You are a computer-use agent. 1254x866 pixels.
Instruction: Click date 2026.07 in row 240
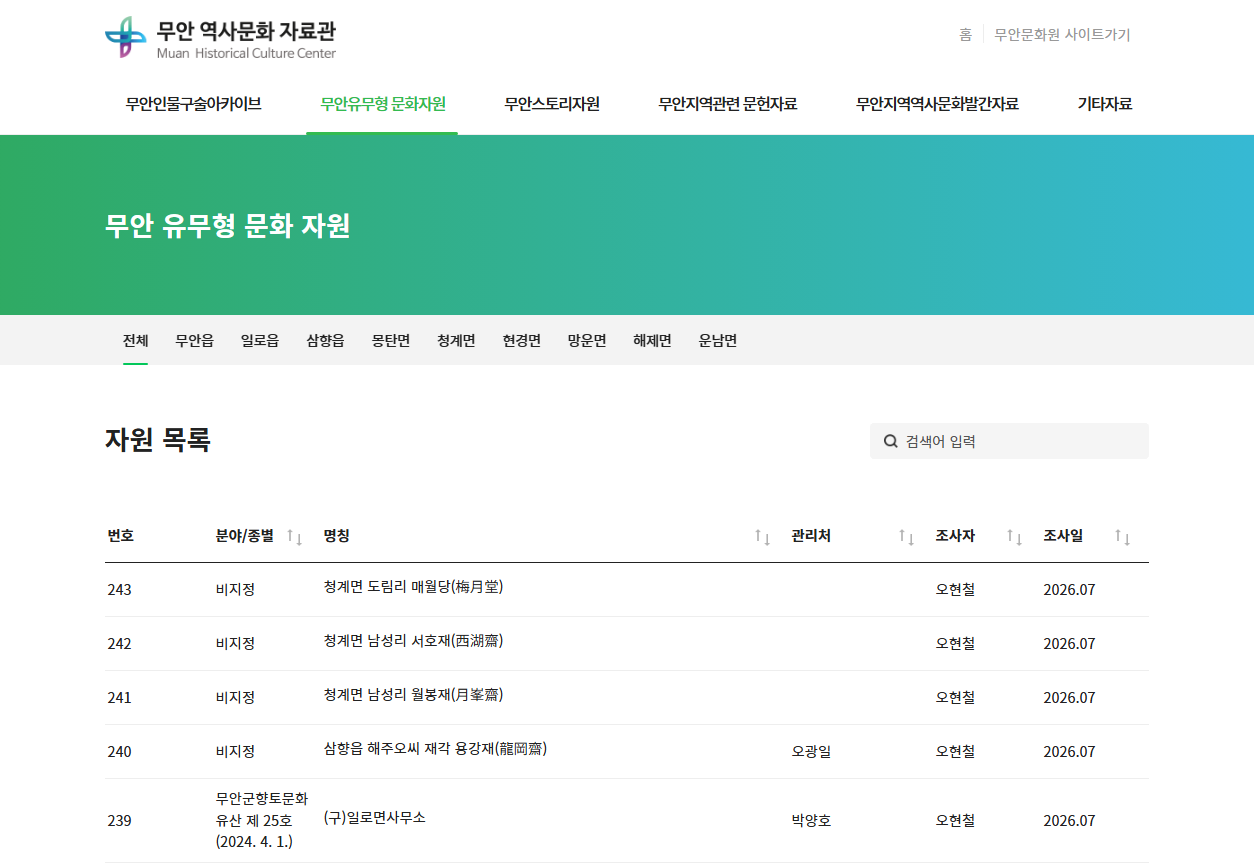tap(1069, 752)
